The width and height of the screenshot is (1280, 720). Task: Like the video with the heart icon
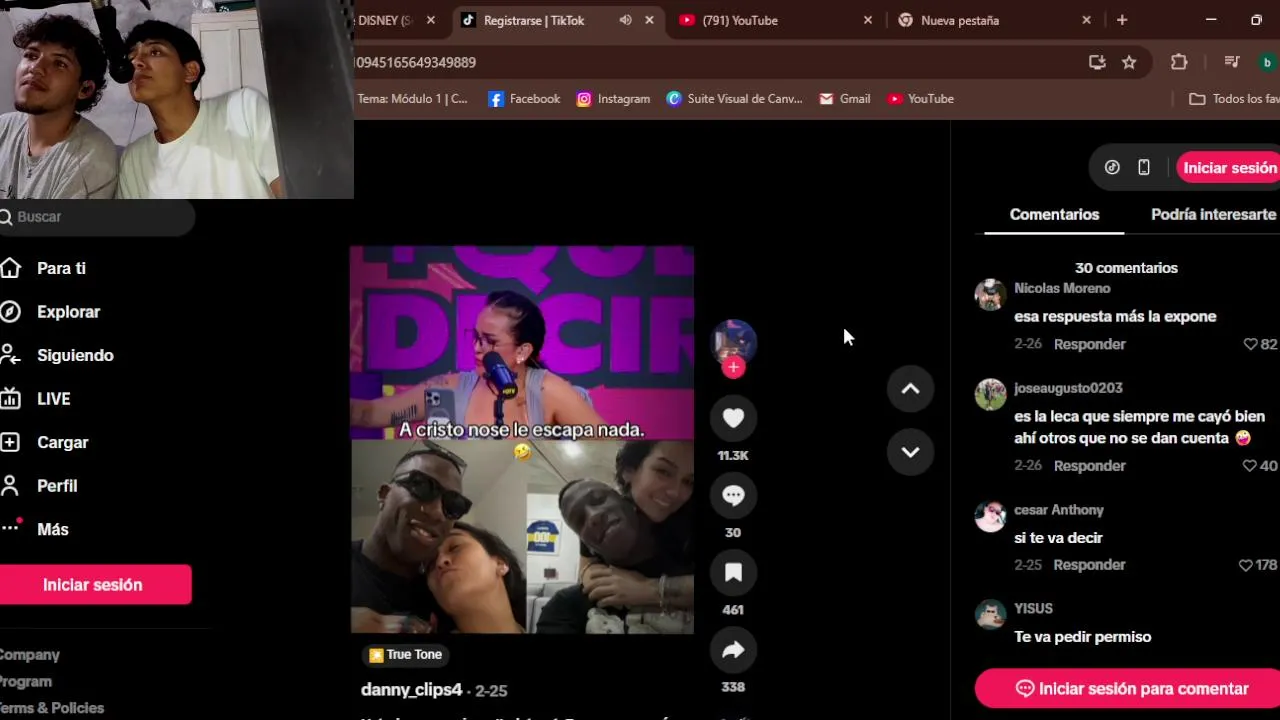pos(733,418)
